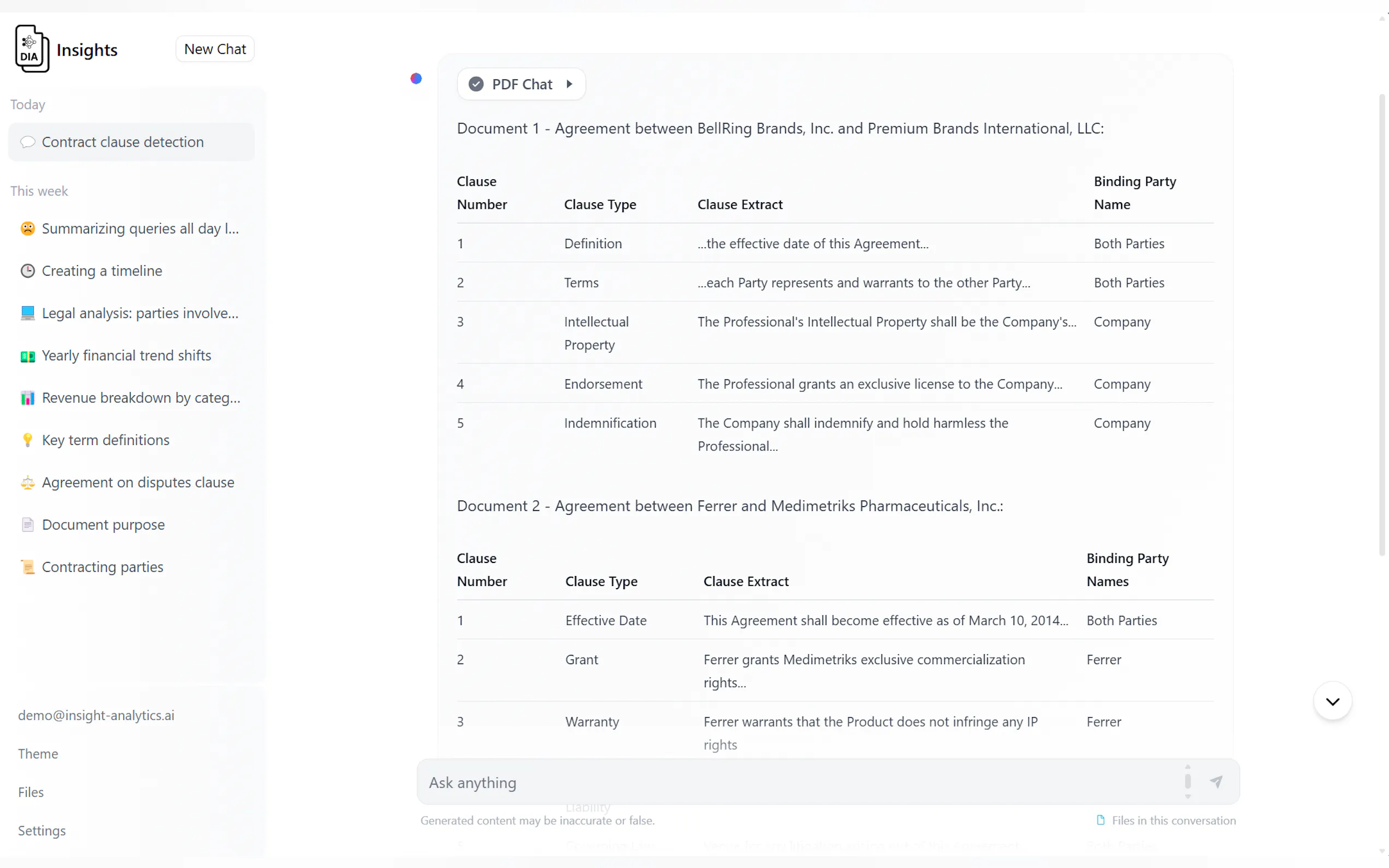1389x868 pixels.
Task: Open the Summarizing queries all day chat
Action: pos(131,228)
